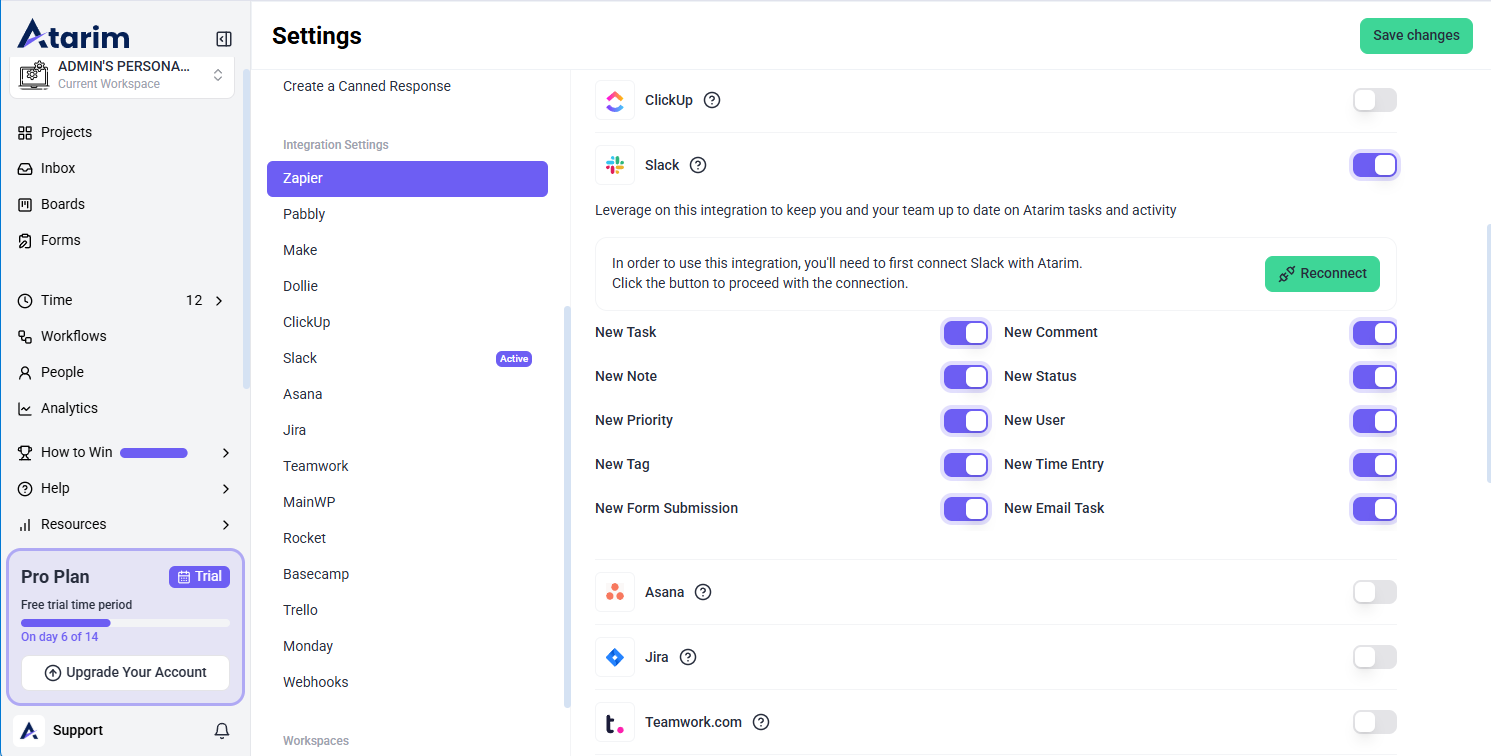The width and height of the screenshot is (1491, 756).
Task: Click the Asana logo icon
Action: pos(615,592)
